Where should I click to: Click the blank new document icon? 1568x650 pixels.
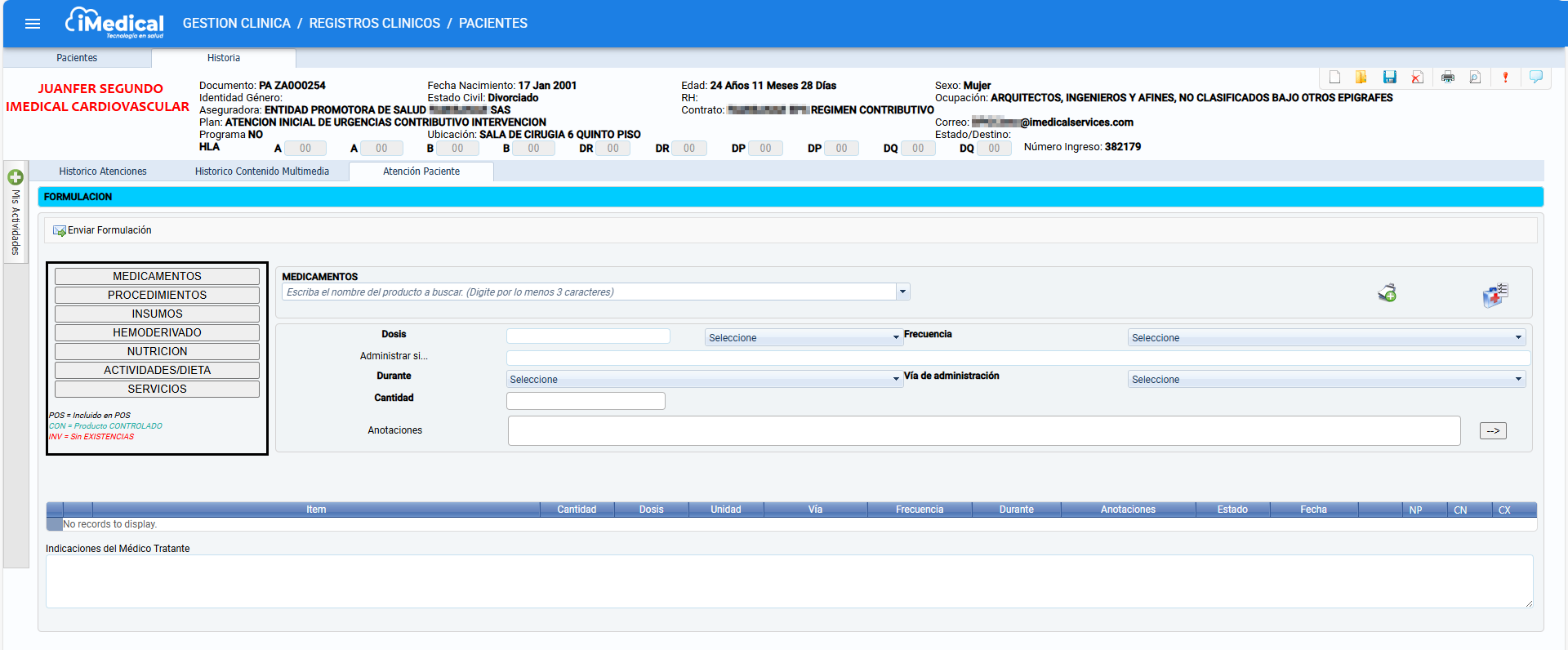point(1334,77)
